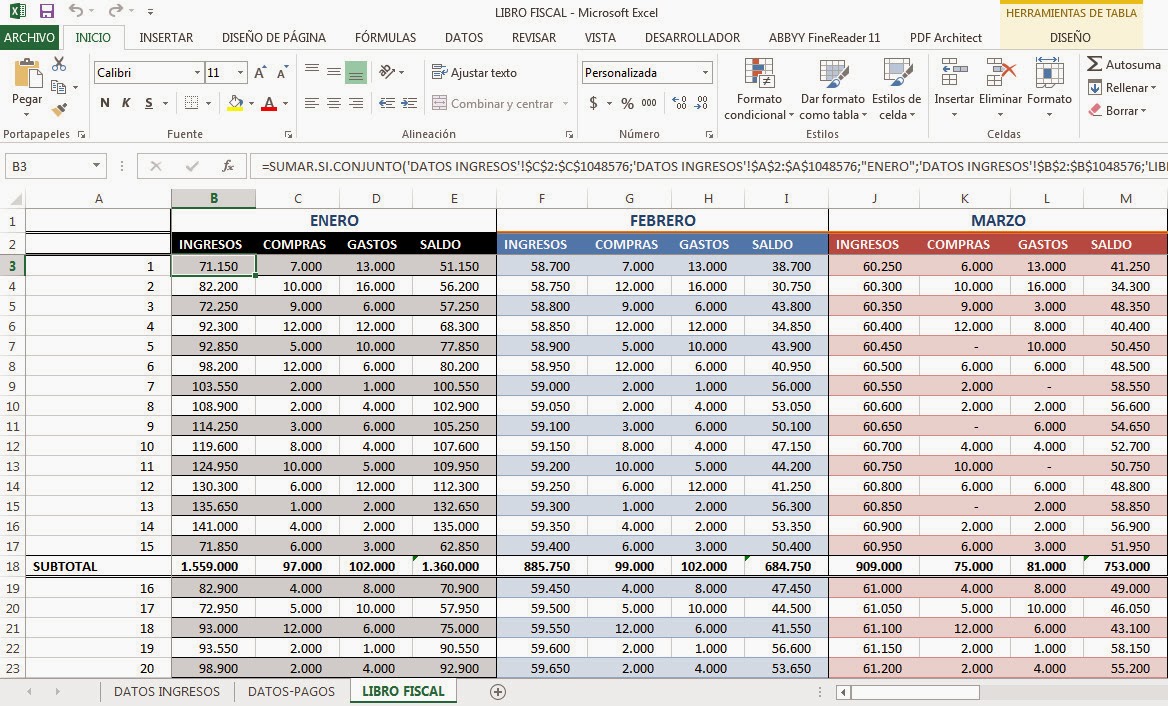Open the font size dropdown
The width and height of the screenshot is (1168, 706).
click(238, 72)
